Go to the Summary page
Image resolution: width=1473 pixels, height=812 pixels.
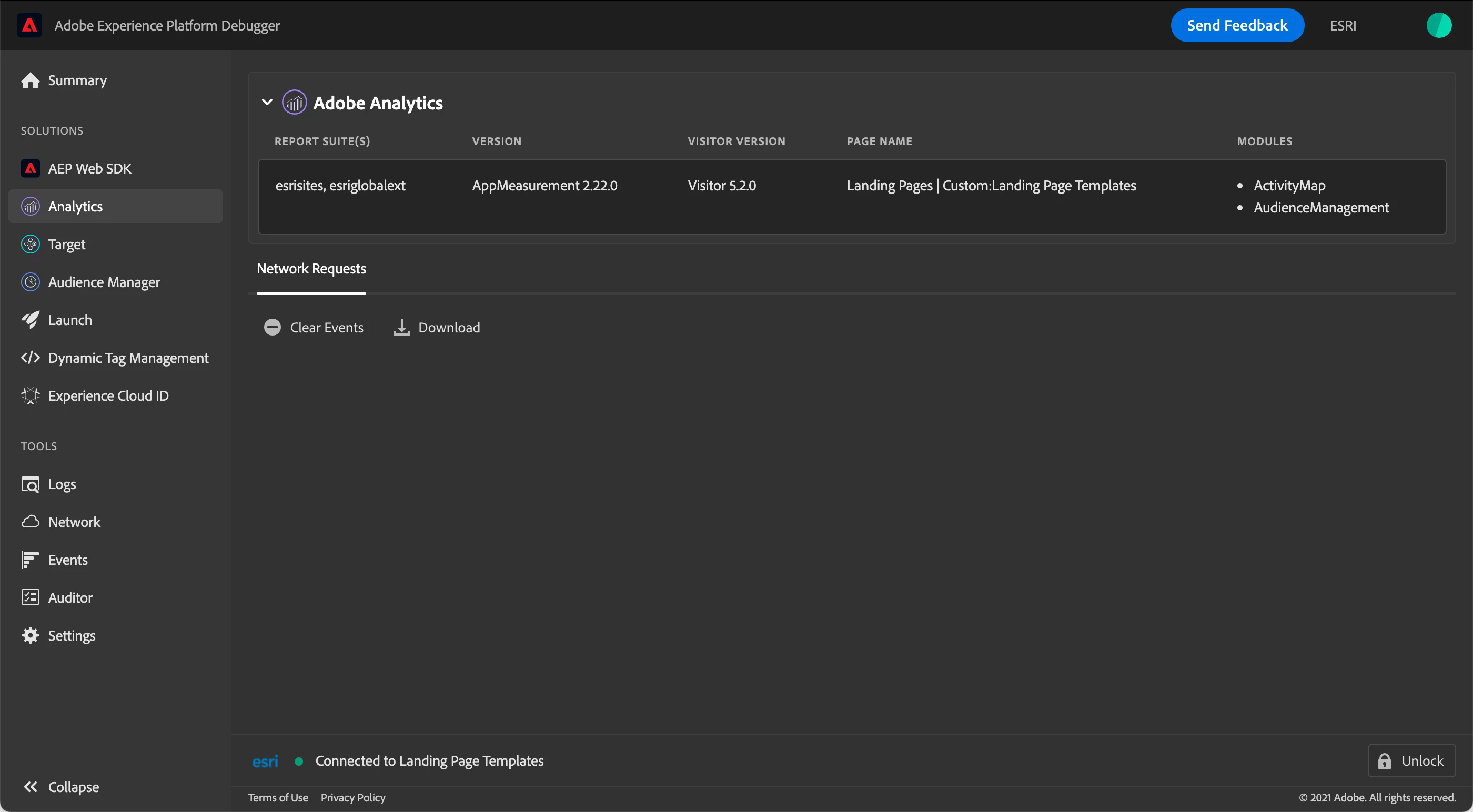77,80
